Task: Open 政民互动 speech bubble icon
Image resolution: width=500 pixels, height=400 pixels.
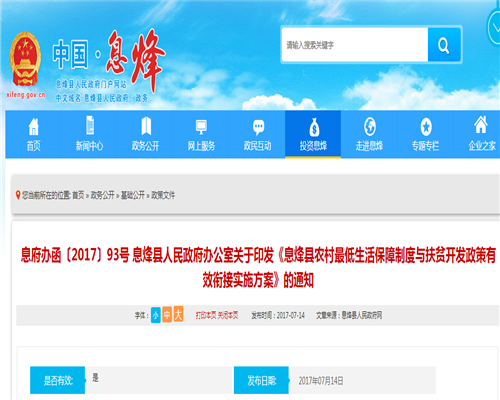Action: click(x=258, y=127)
